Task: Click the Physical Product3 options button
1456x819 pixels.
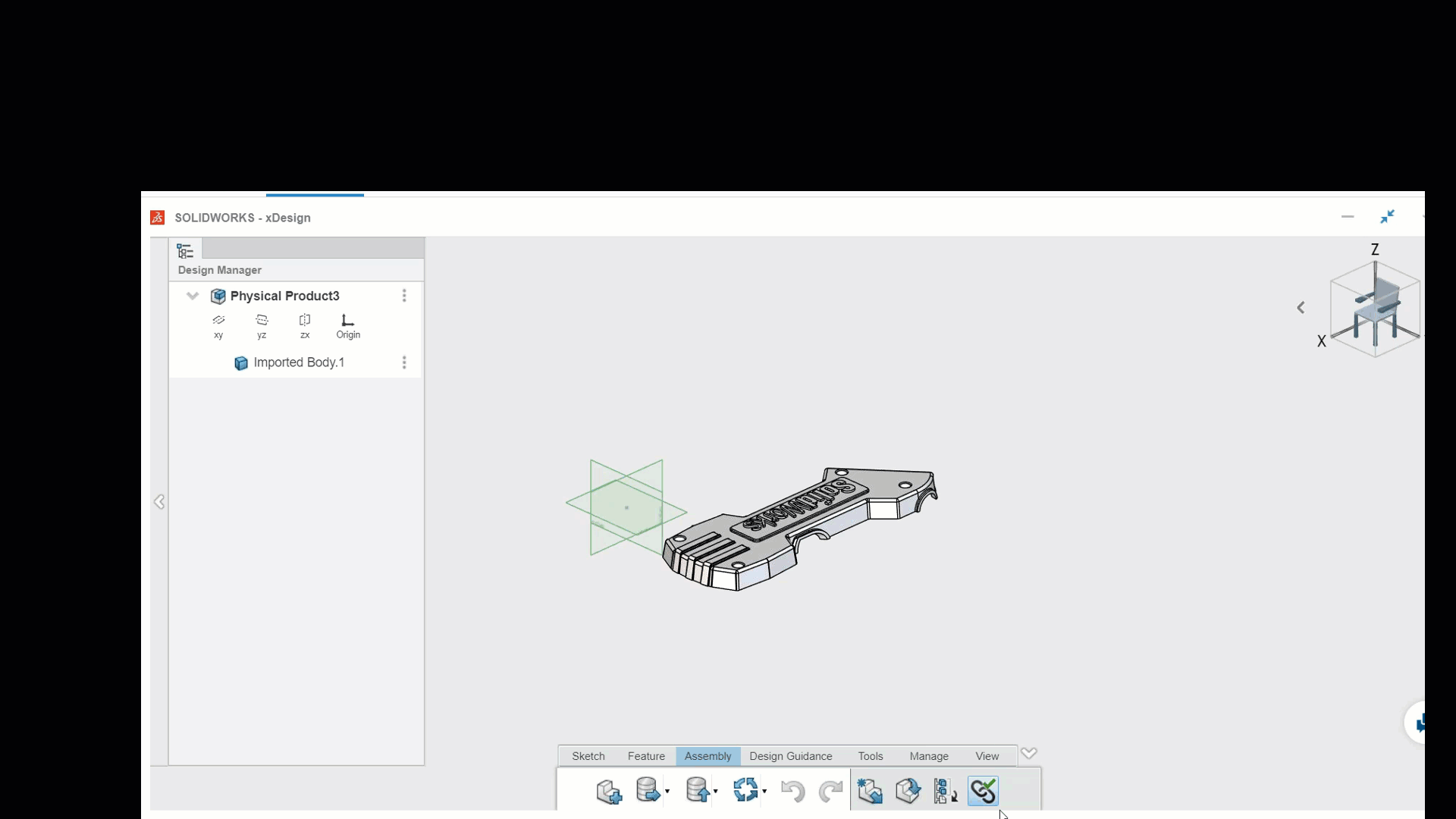Action: tap(404, 296)
